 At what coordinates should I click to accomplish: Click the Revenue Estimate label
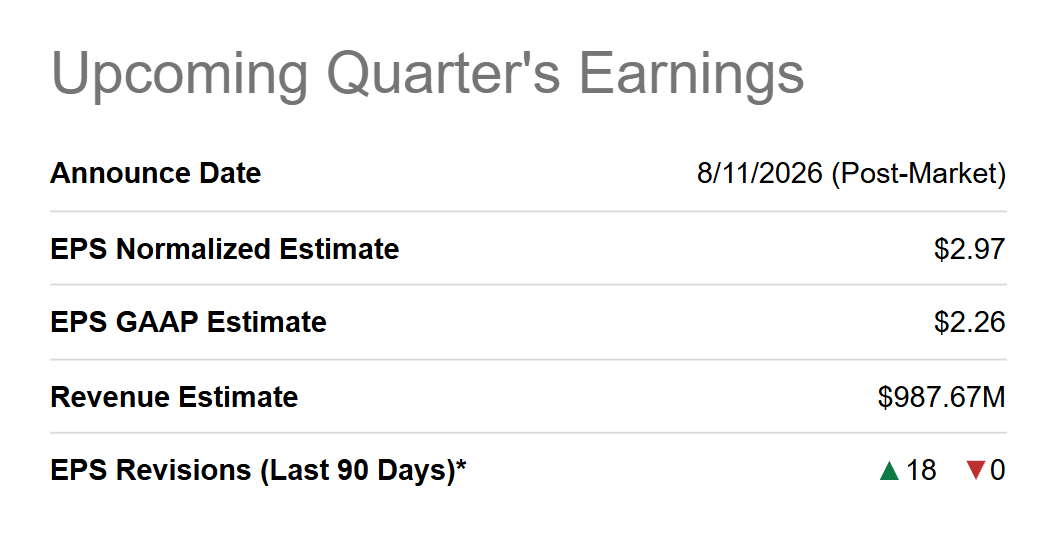[174, 396]
